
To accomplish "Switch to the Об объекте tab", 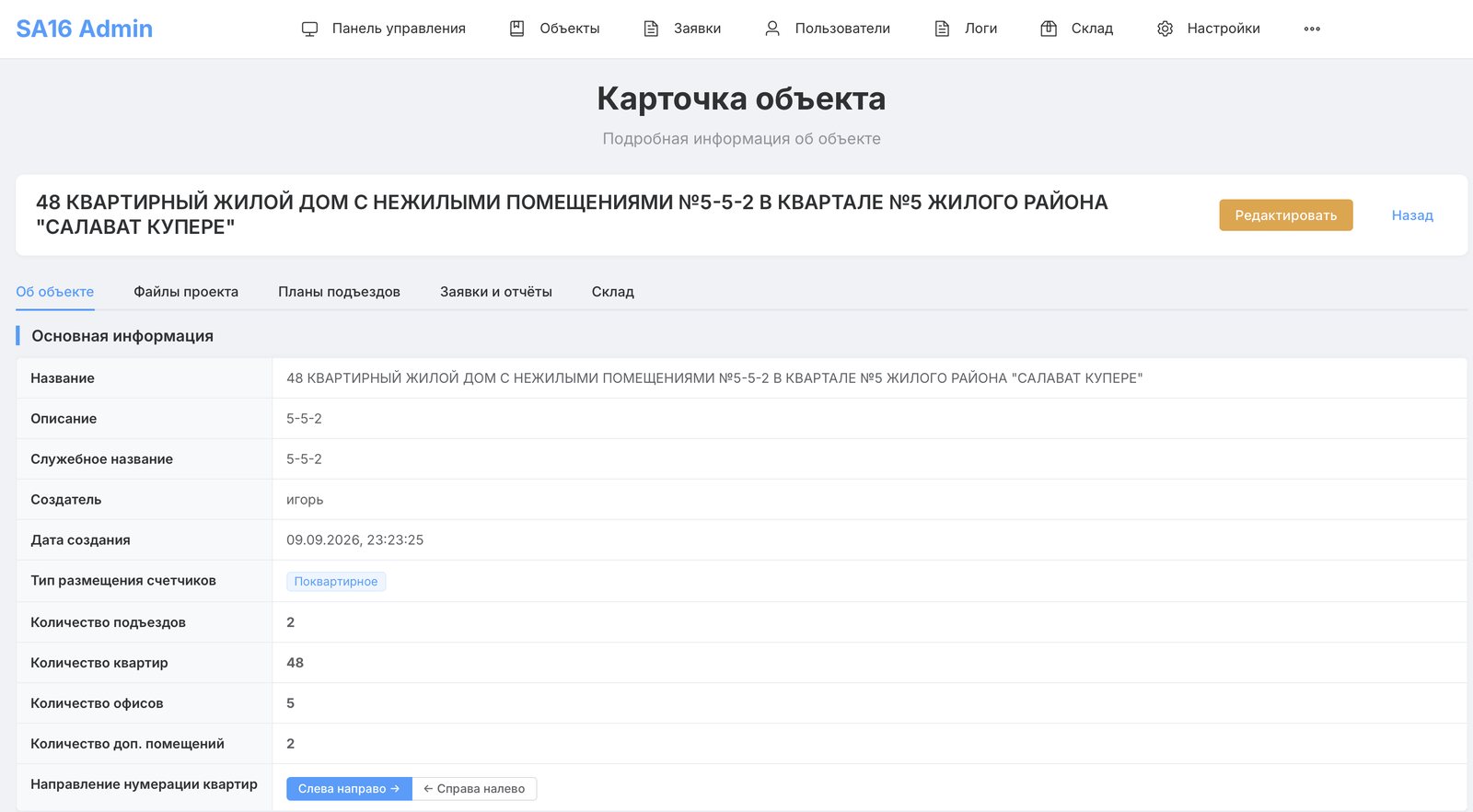I will [x=55, y=292].
